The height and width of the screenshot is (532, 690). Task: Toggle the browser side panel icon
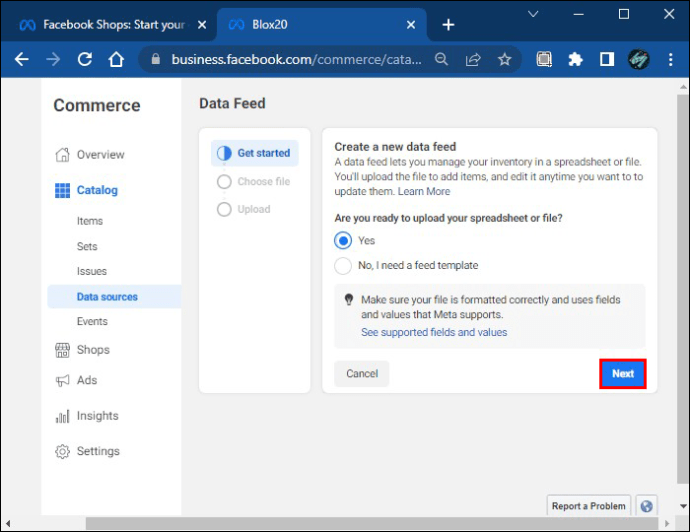pos(607,59)
